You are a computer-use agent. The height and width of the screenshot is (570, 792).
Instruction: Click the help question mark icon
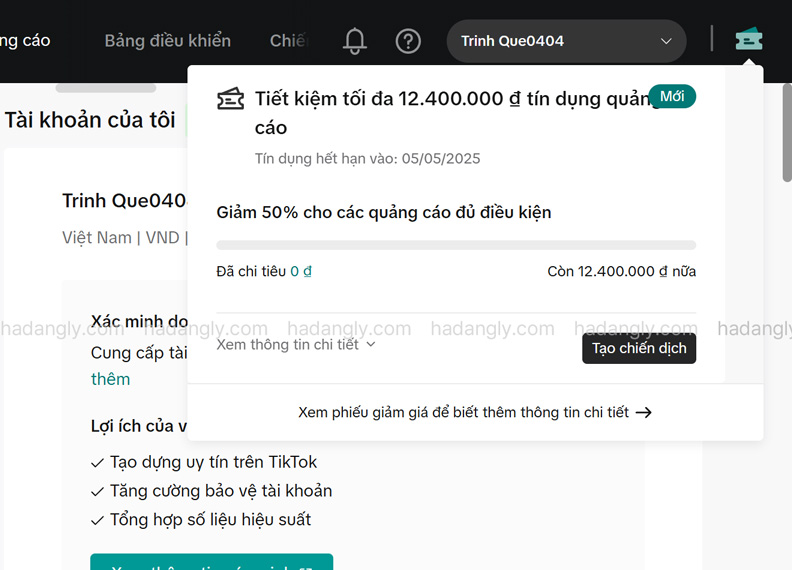pos(408,41)
